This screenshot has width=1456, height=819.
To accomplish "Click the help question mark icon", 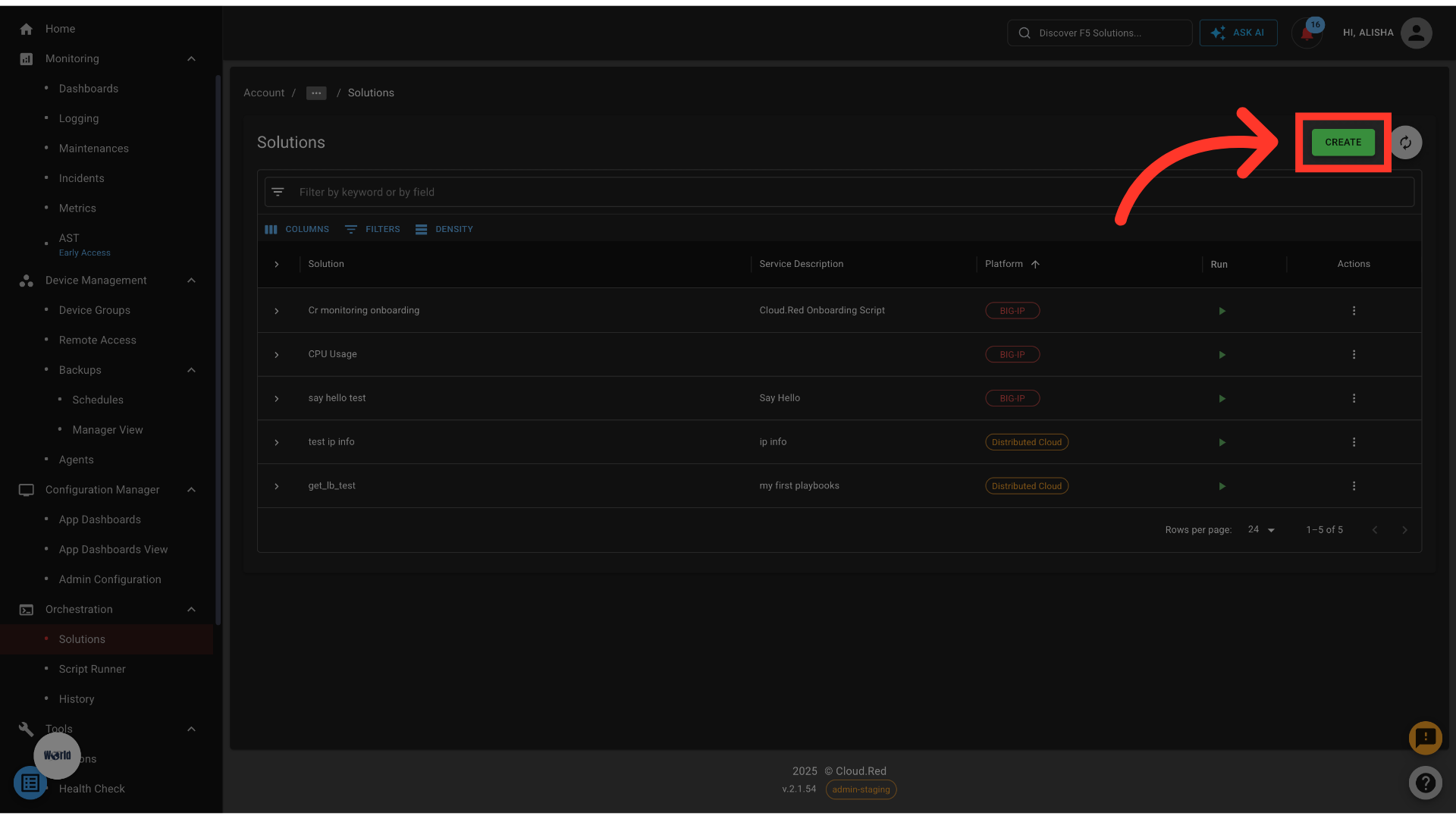I will (x=1425, y=783).
